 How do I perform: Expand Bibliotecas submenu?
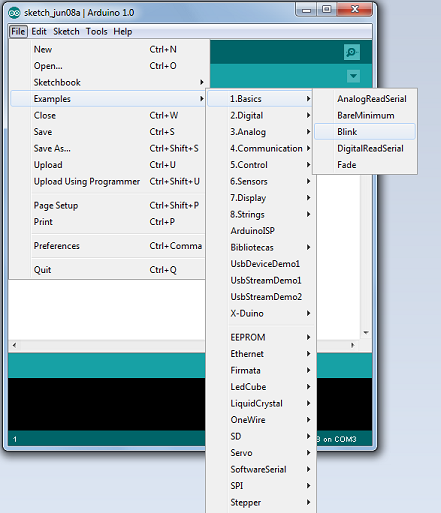pyautogui.click(x=260, y=247)
